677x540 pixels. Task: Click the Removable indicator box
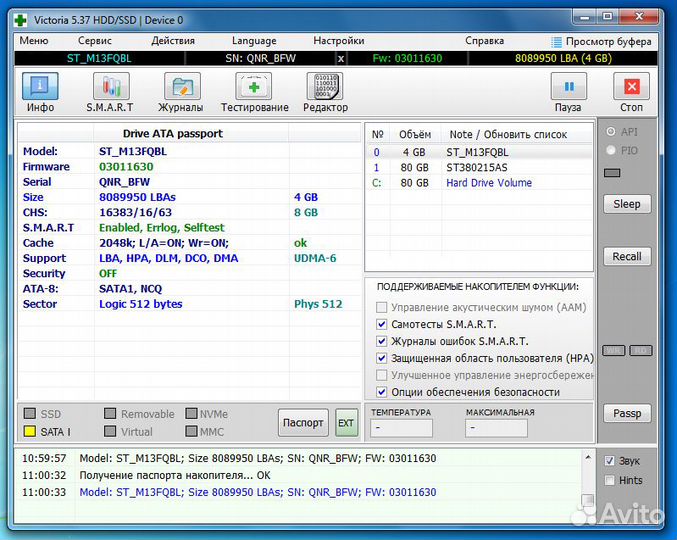click(x=110, y=414)
